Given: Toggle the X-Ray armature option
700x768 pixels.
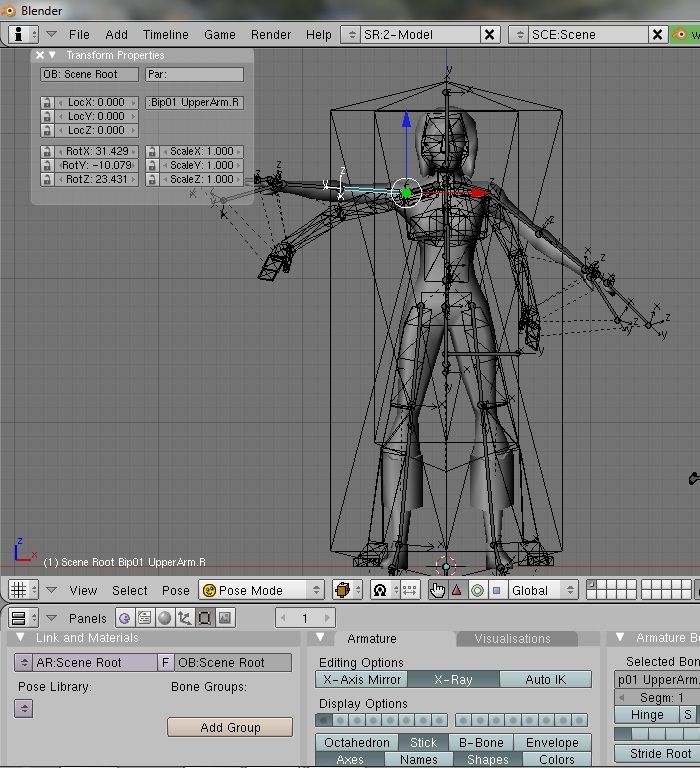Looking at the screenshot, I should point(453,679).
